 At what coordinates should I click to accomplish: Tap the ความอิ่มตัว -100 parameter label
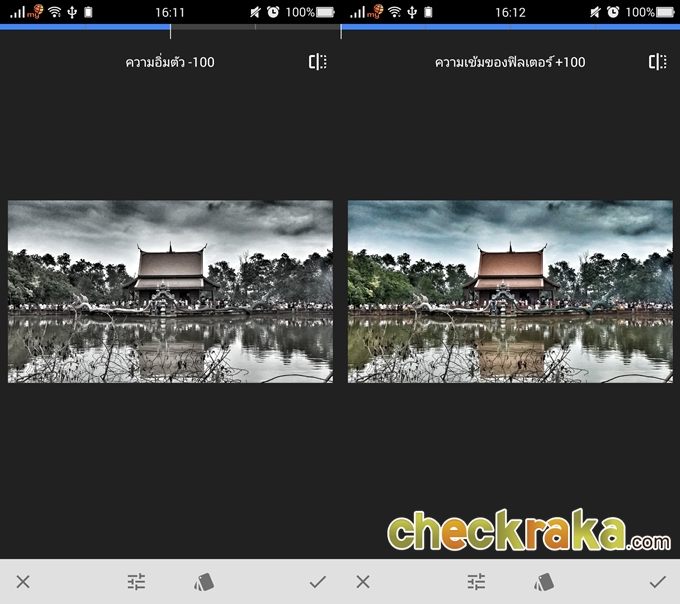click(169, 62)
